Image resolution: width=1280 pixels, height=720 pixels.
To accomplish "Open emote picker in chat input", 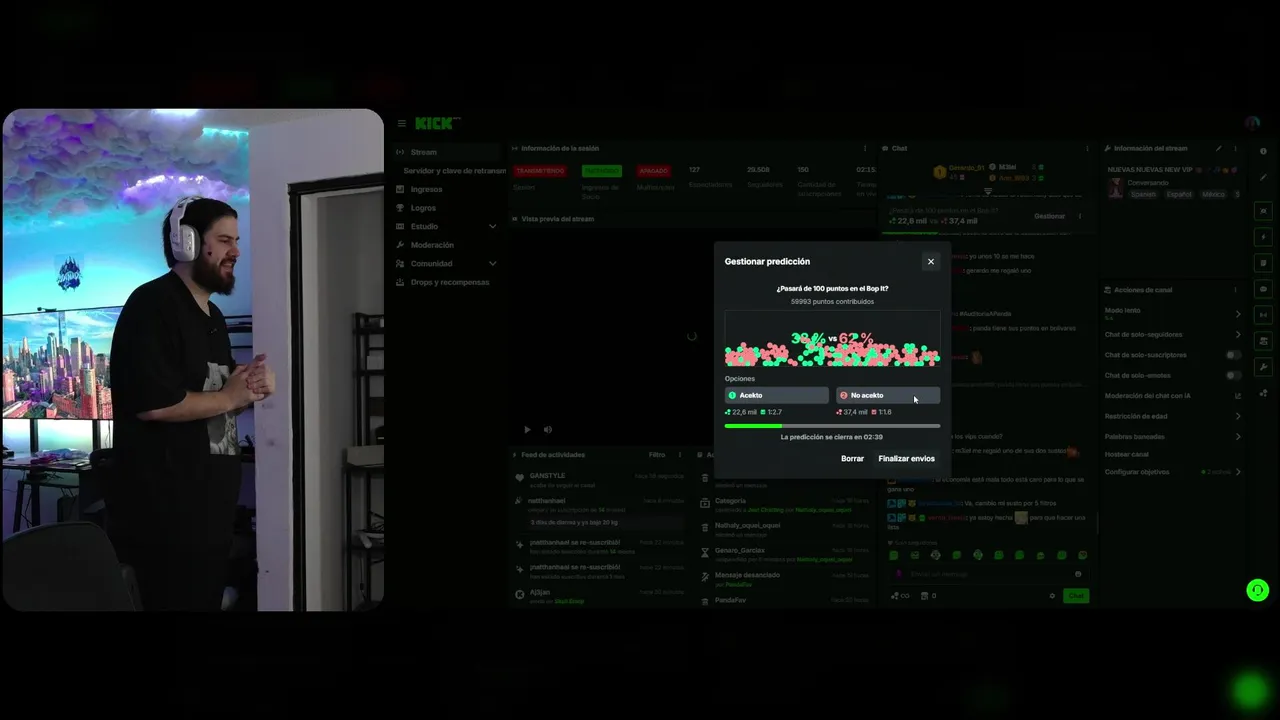I will point(1077,574).
